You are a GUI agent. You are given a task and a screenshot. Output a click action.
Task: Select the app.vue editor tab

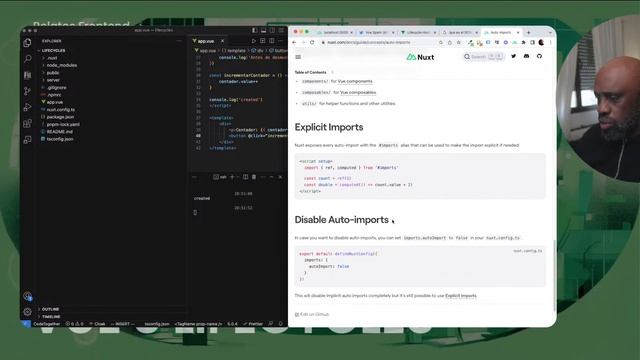pos(206,41)
